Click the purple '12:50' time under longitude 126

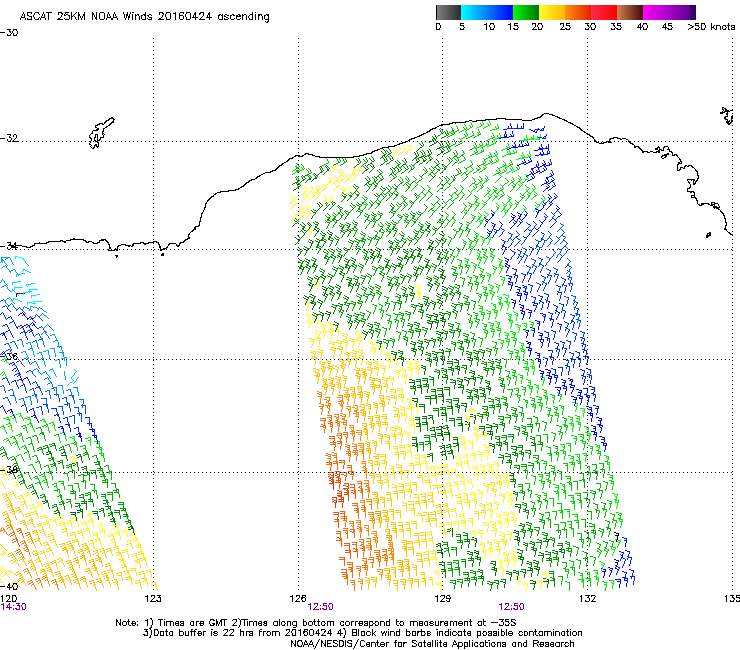coord(320,607)
